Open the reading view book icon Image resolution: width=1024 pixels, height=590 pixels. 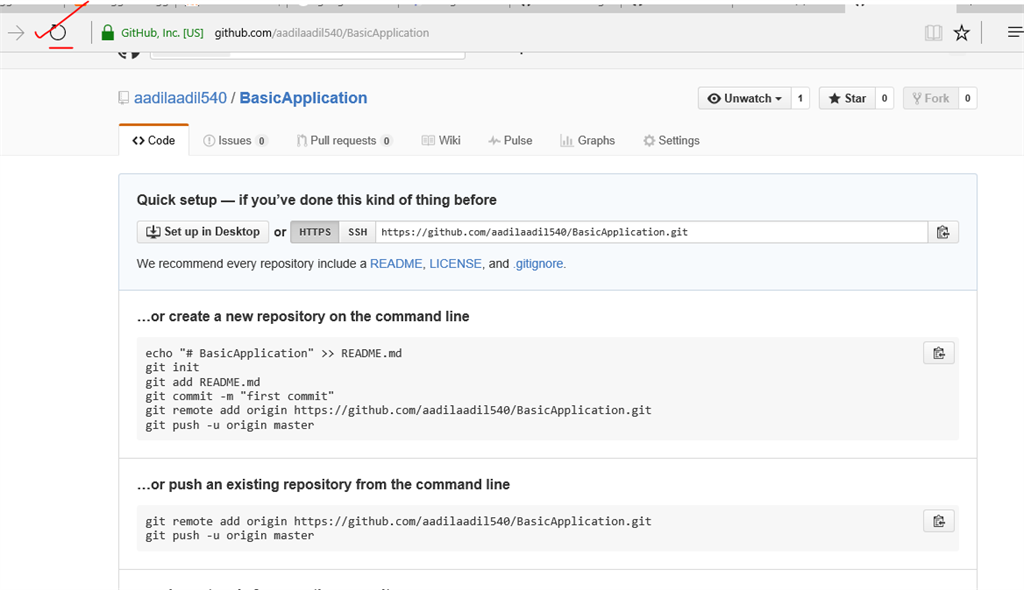(933, 33)
